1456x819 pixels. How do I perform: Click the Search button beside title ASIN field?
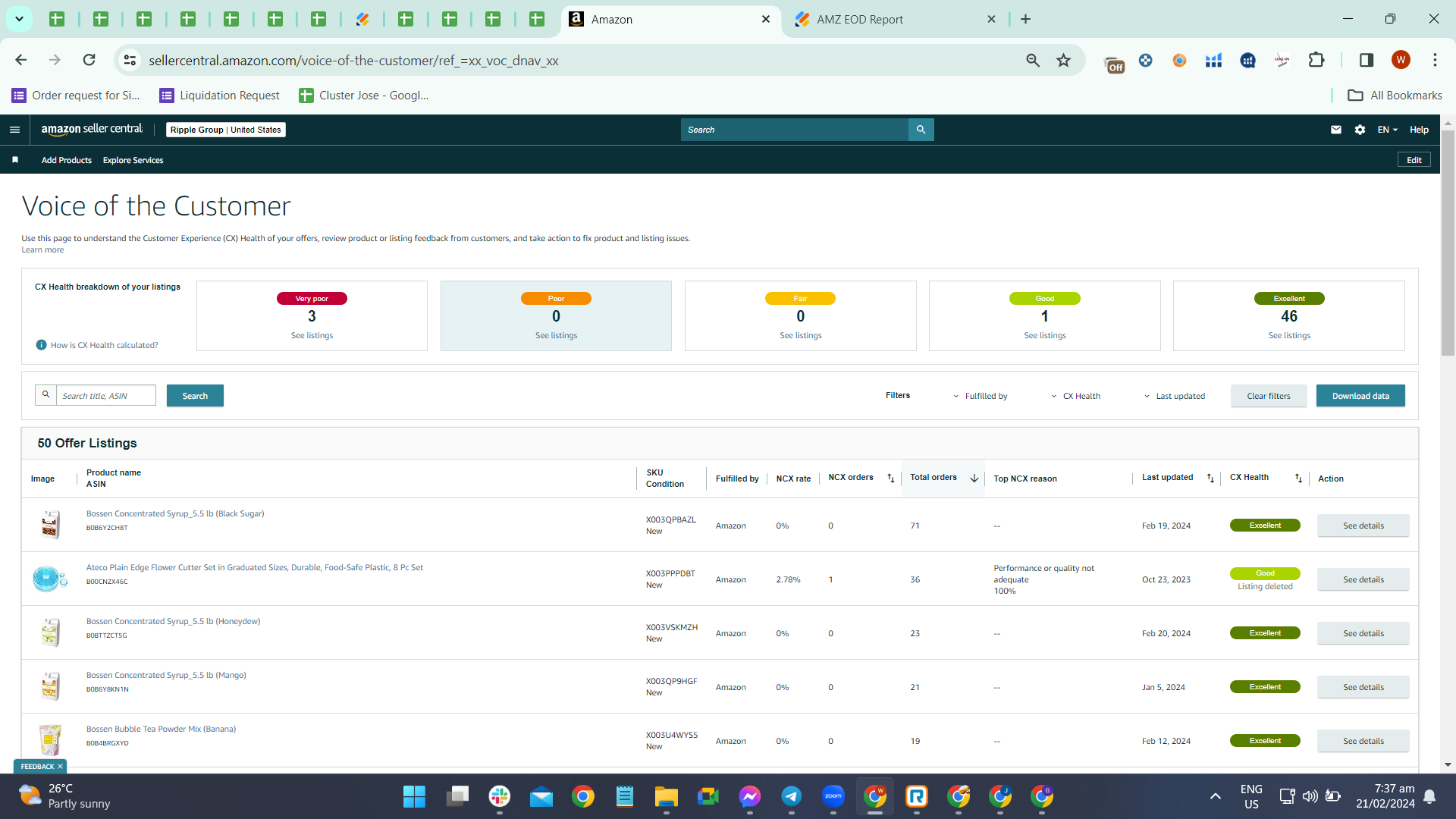195,396
